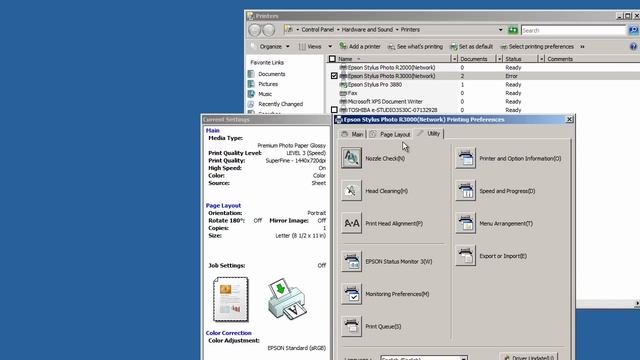Viewport: 640px width, 360px height.
Task: Select the Utility tab
Action: tap(429, 133)
